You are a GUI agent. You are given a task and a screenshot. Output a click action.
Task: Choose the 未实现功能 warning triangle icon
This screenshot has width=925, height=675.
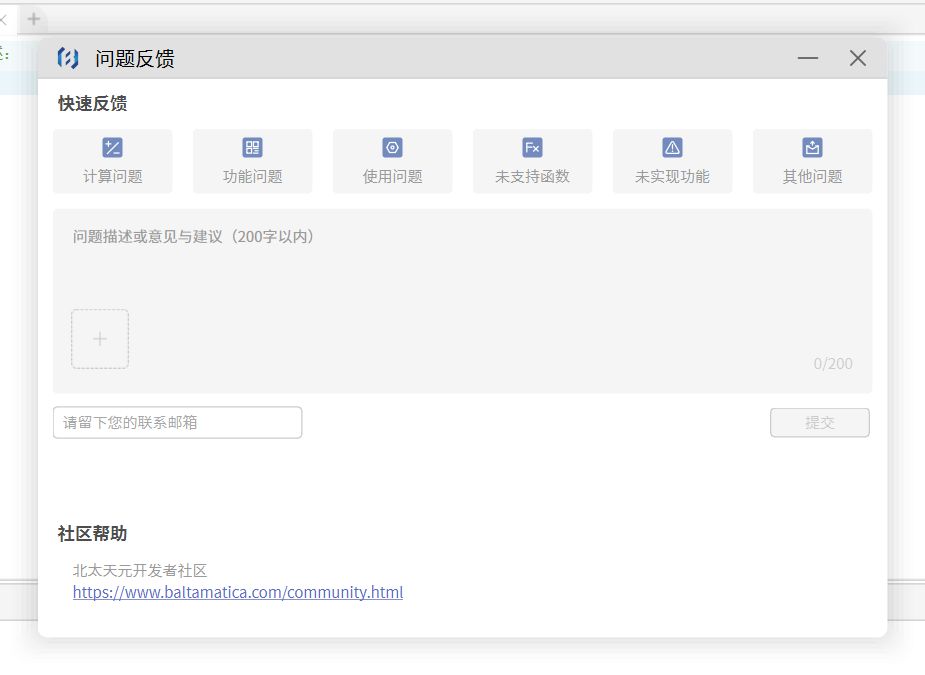click(x=672, y=148)
